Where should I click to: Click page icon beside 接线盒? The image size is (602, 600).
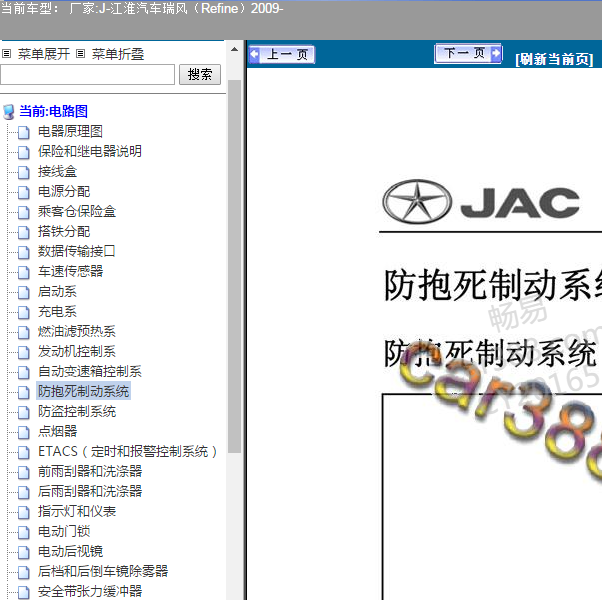[24, 172]
